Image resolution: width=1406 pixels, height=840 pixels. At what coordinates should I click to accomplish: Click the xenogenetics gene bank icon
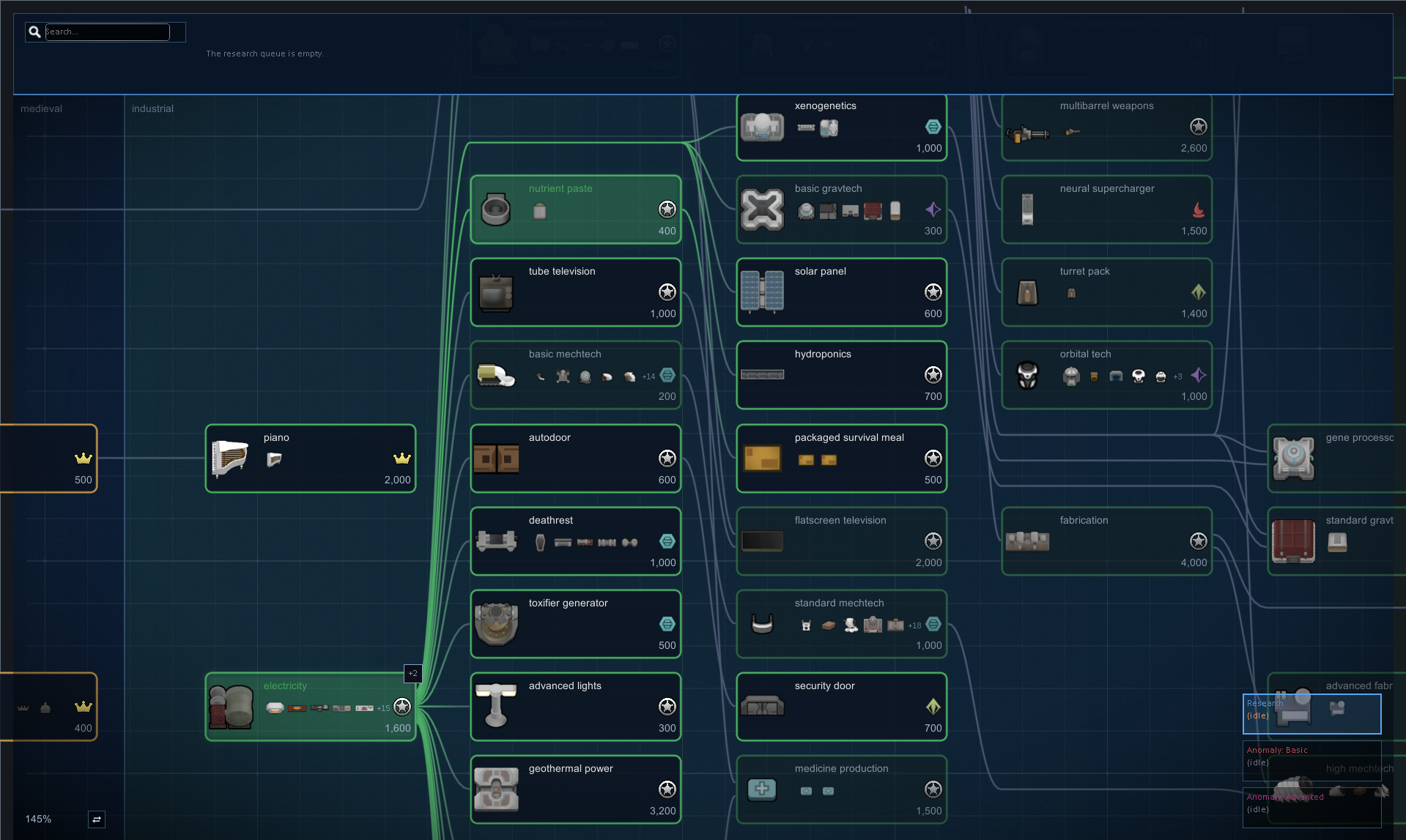pos(762,127)
